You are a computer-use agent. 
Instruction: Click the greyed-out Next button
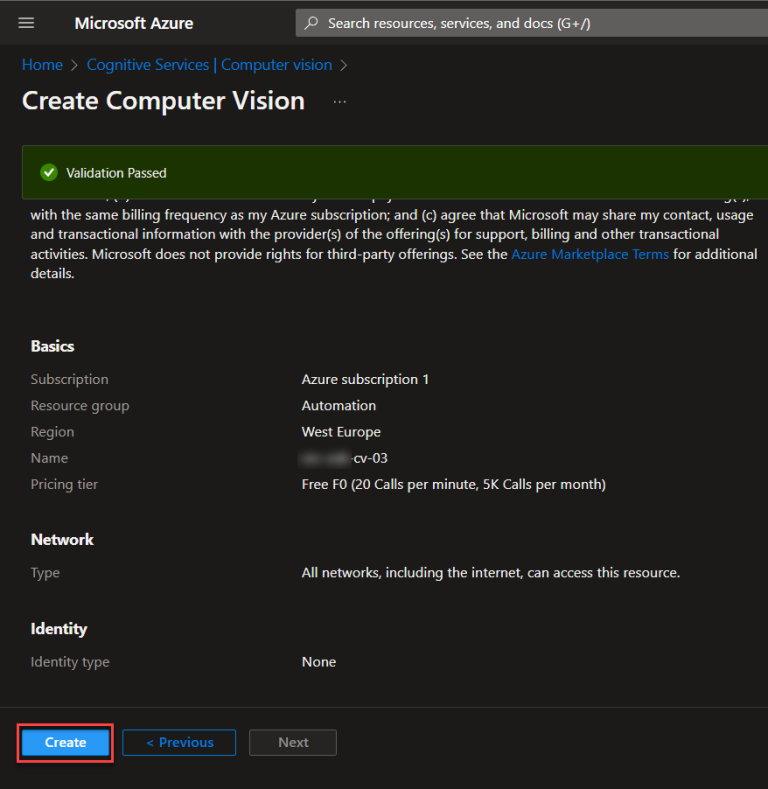click(x=293, y=742)
